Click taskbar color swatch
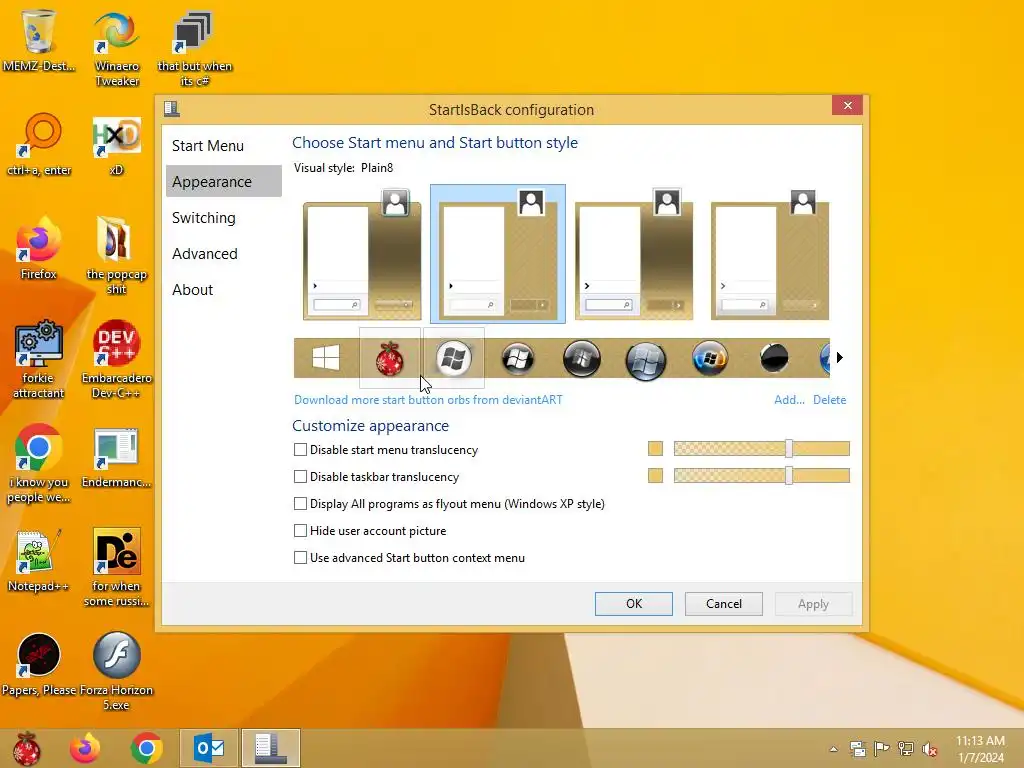 pyautogui.click(x=655, y=475)
